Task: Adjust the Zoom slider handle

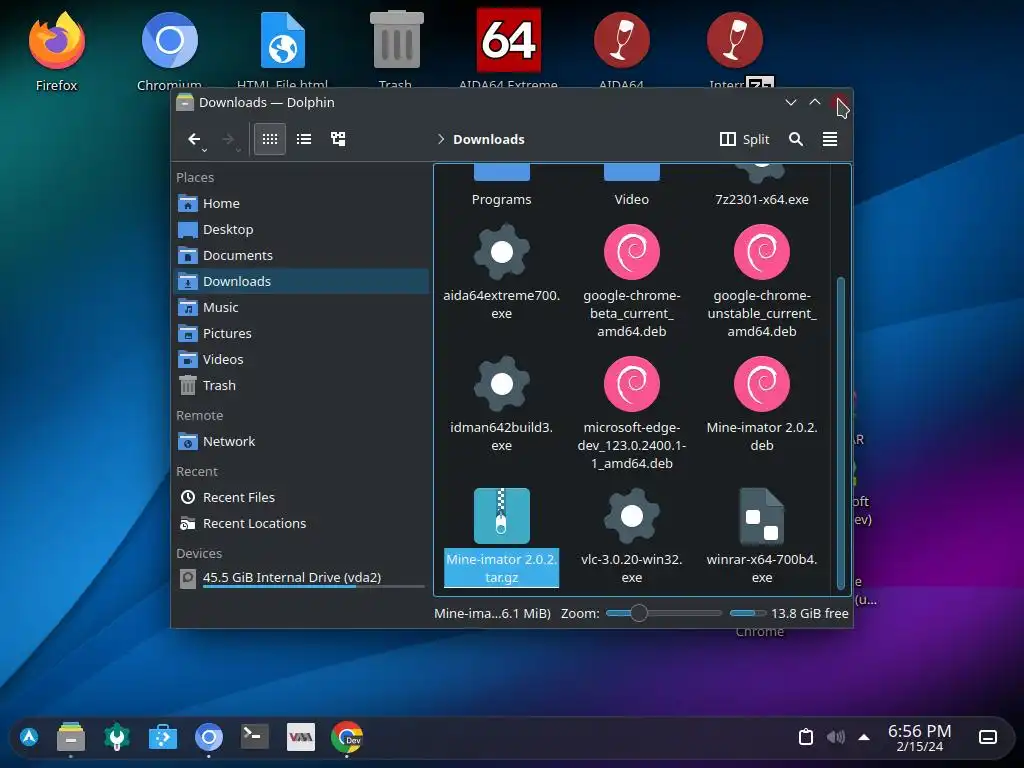Action: pos(639,613)
